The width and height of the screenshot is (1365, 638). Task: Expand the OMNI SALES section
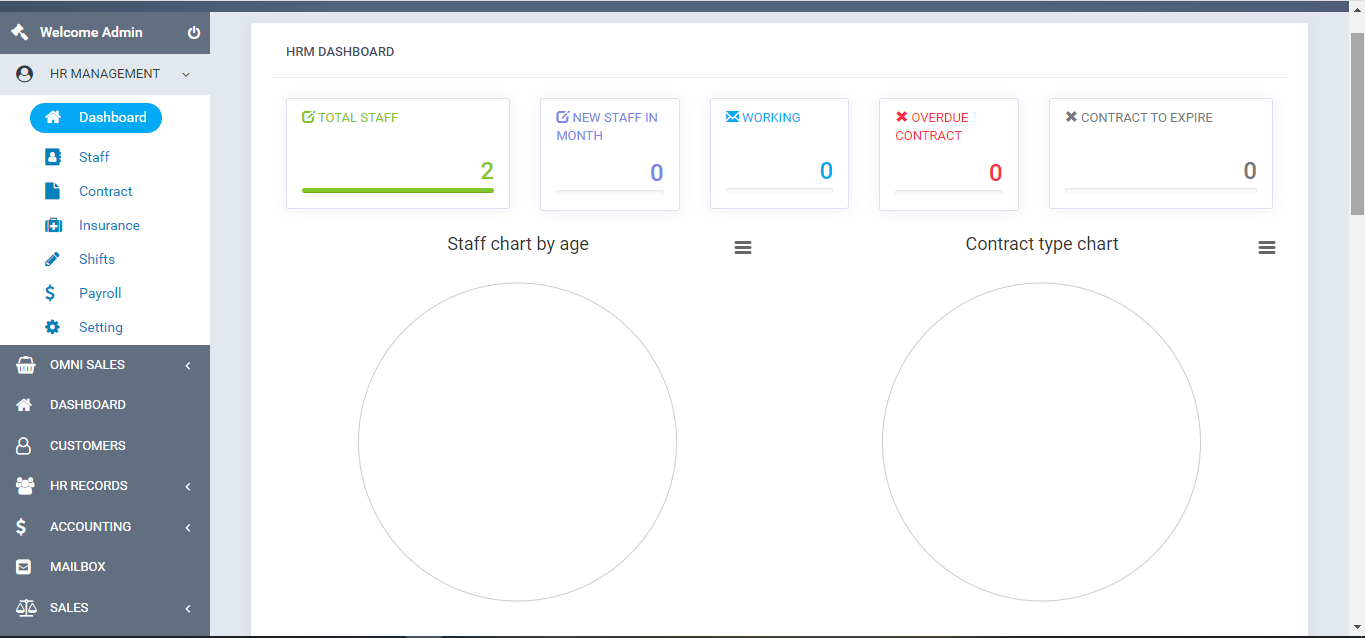187,365
